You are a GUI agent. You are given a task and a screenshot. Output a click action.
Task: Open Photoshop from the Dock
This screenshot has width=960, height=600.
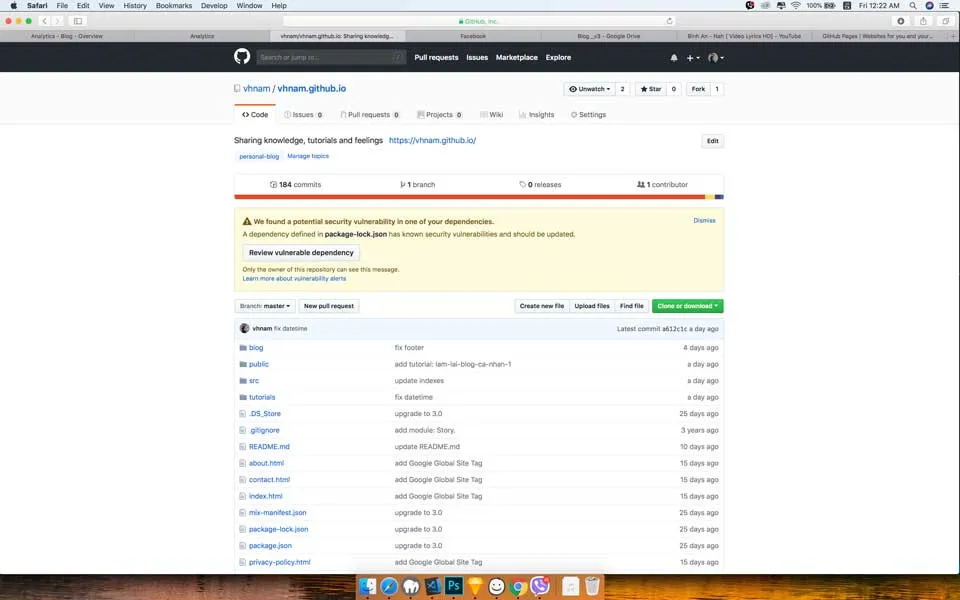point(452,586)
